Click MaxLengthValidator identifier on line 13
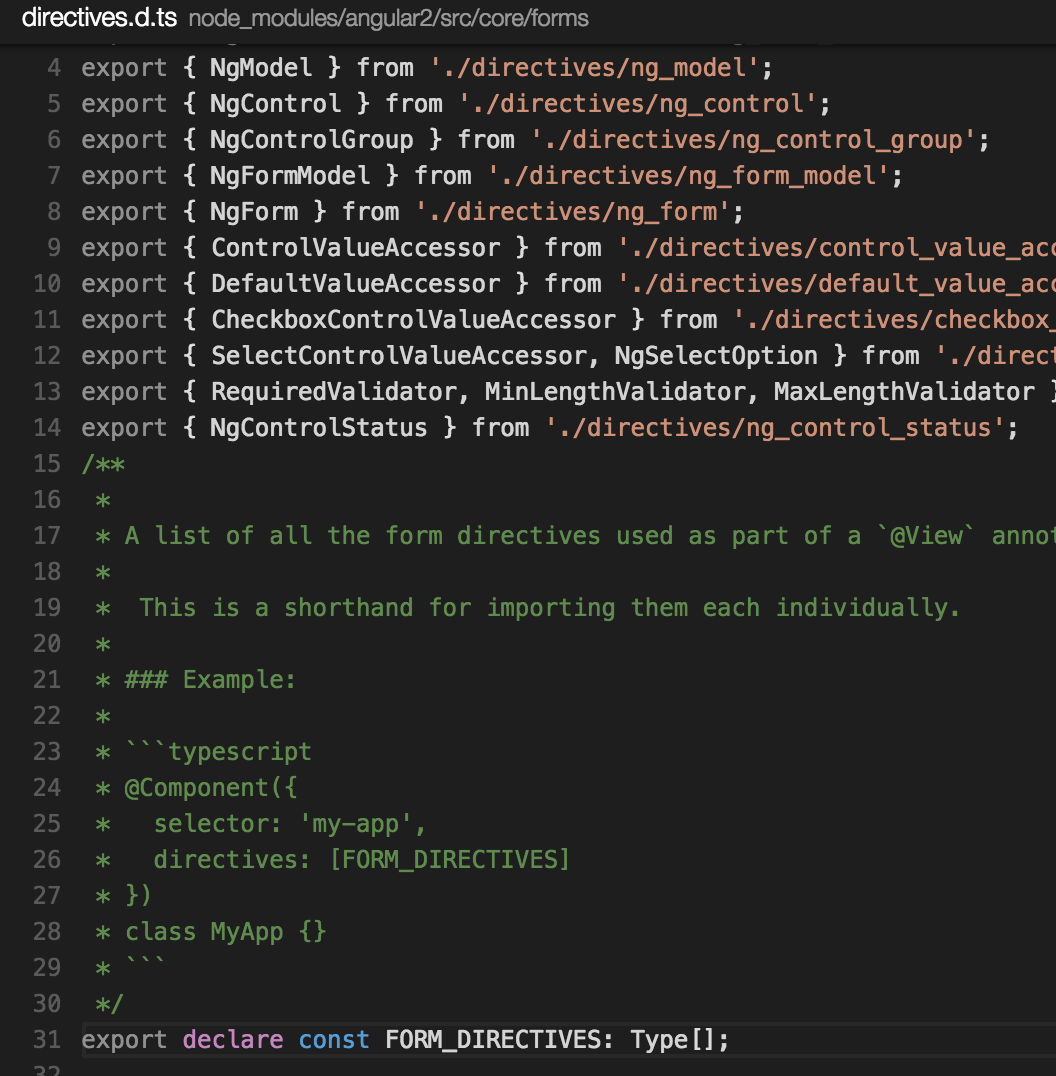 tap(904, 392)
